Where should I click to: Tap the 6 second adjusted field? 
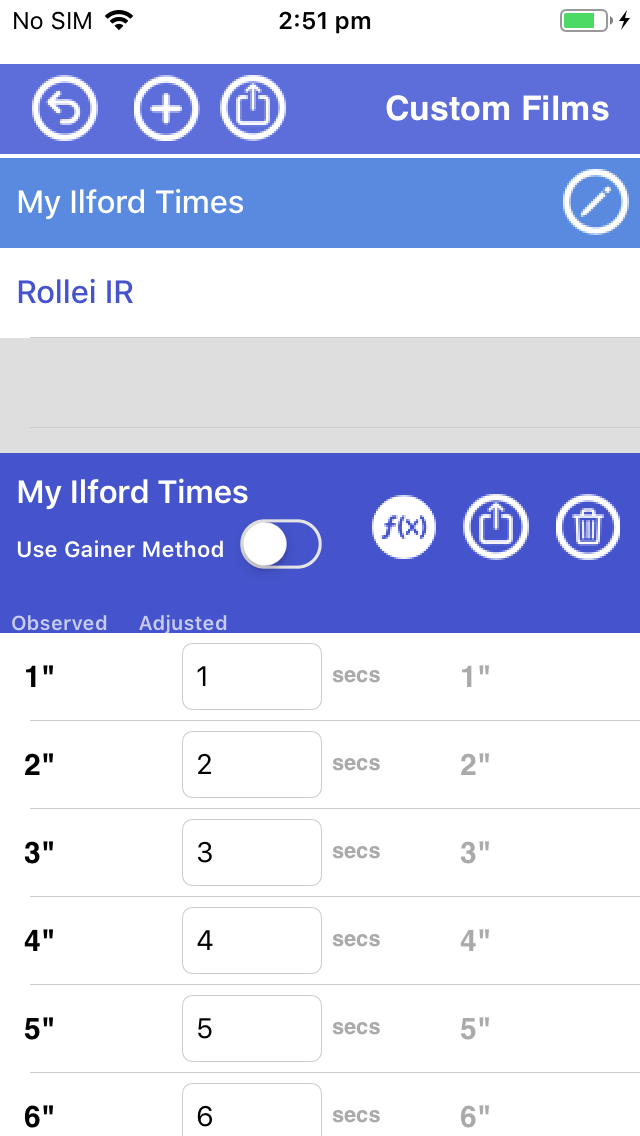251,1112
